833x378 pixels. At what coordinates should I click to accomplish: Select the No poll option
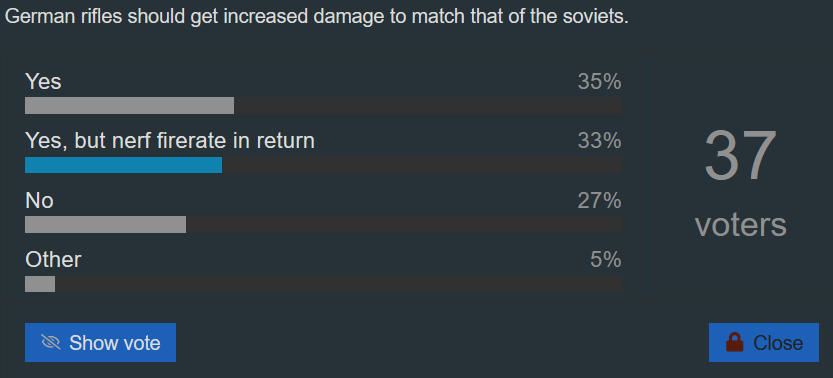(x=39, y=201)
